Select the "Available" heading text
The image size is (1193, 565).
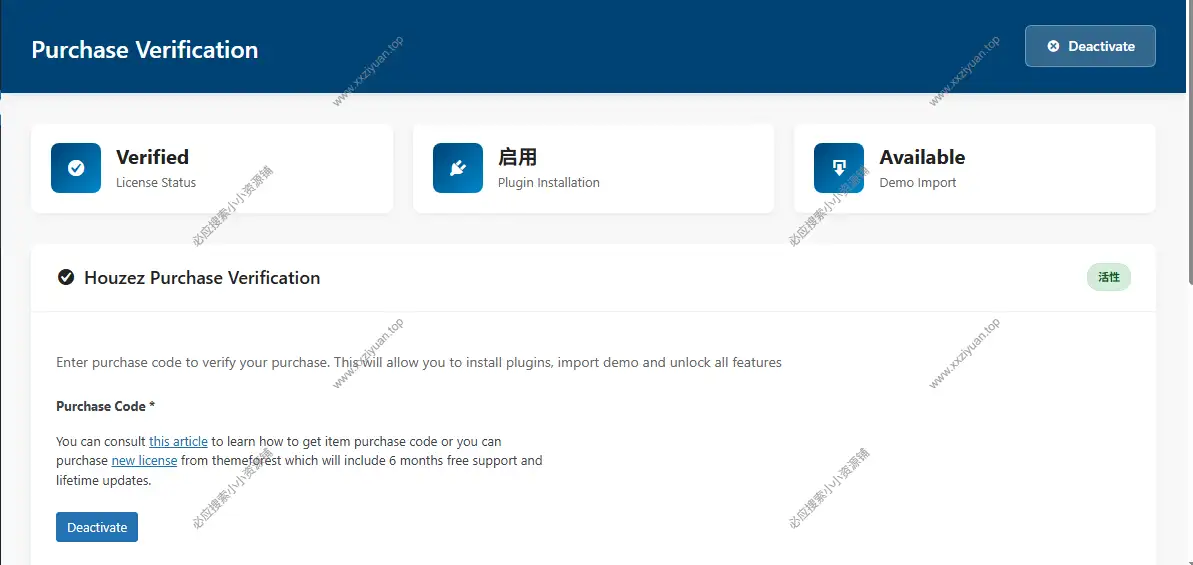click(922, 157)
